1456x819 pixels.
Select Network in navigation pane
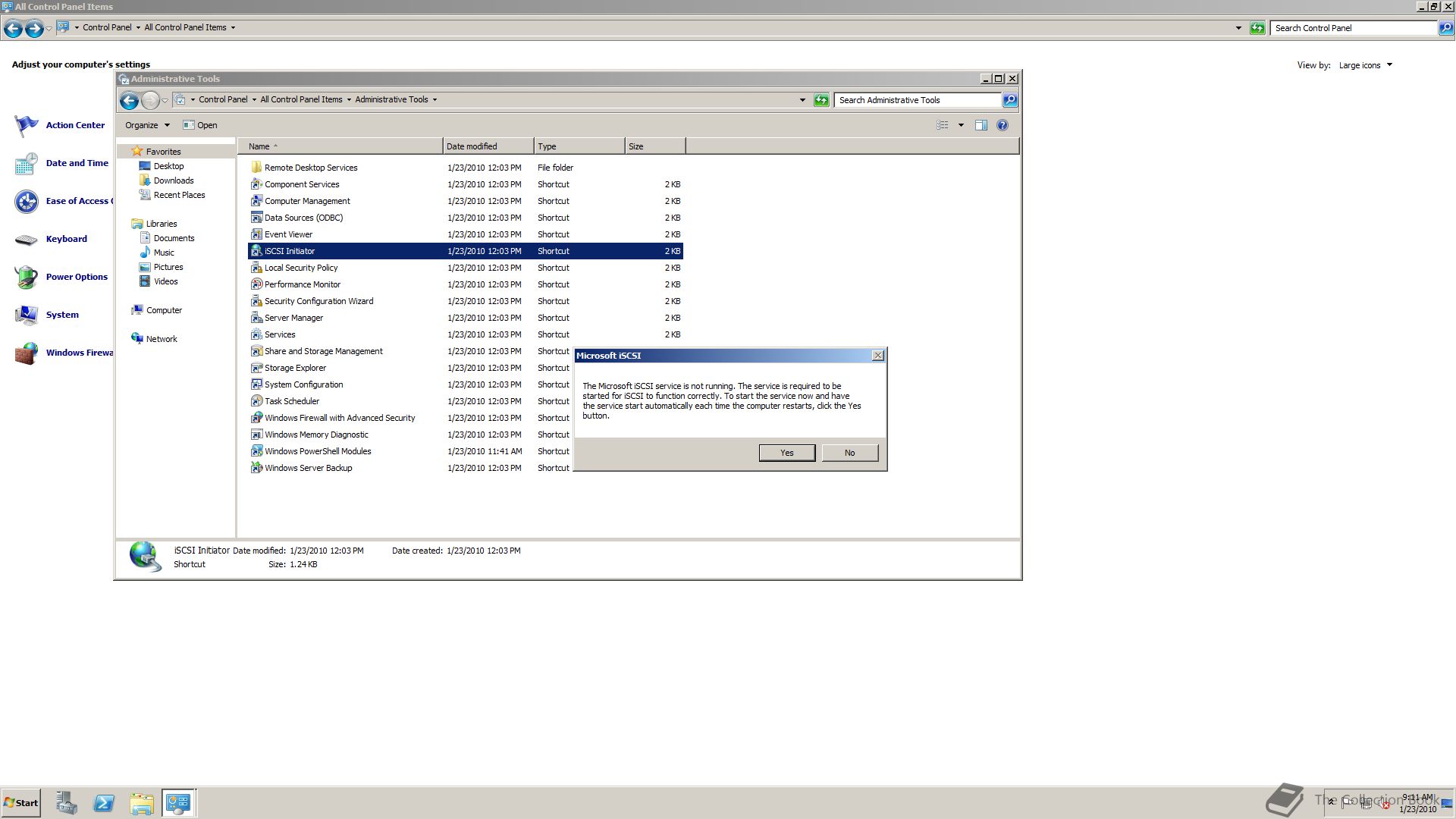click(x=161, y=339)
